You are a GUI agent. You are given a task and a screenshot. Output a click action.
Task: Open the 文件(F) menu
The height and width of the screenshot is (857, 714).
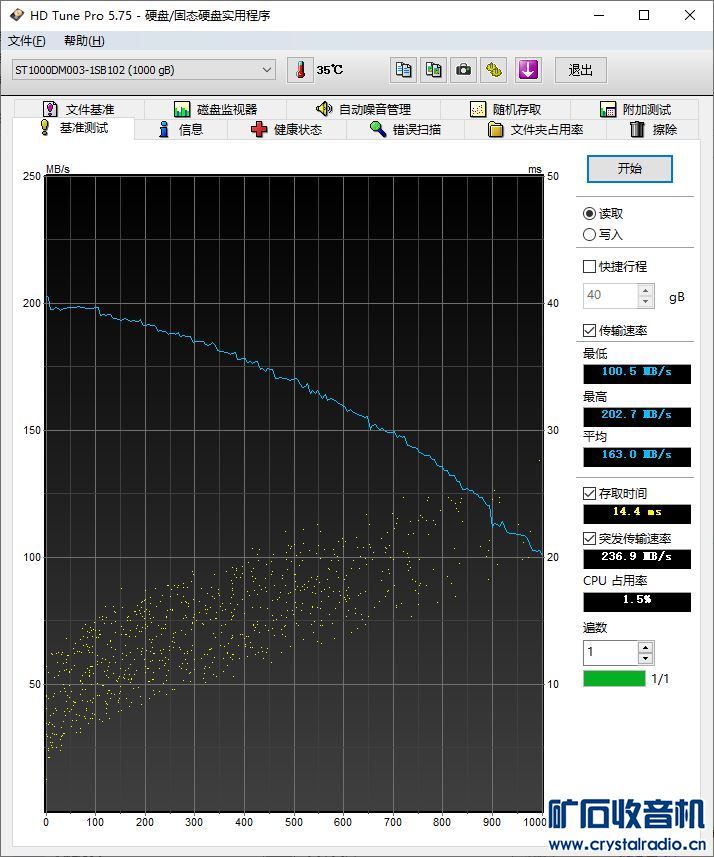[x=27, y=41]
